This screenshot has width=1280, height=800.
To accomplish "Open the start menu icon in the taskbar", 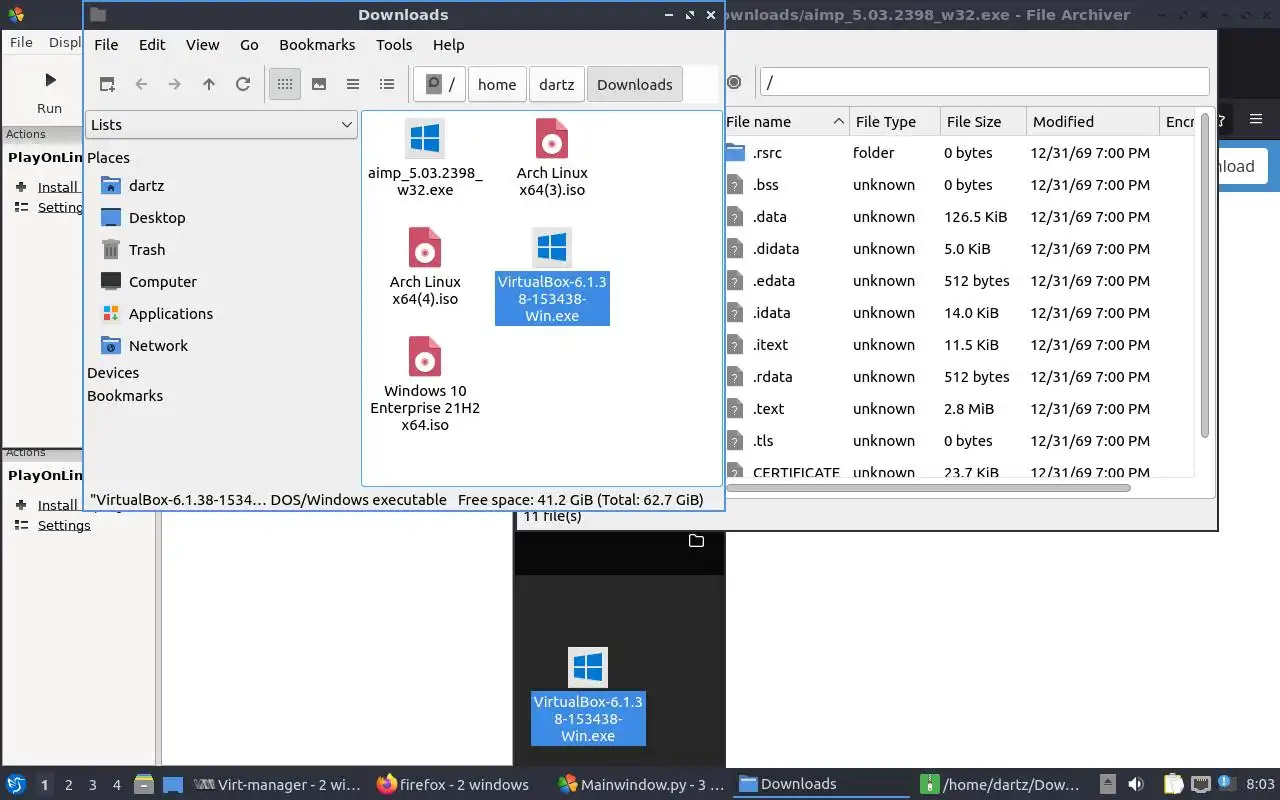I will (x=16, y=785).
